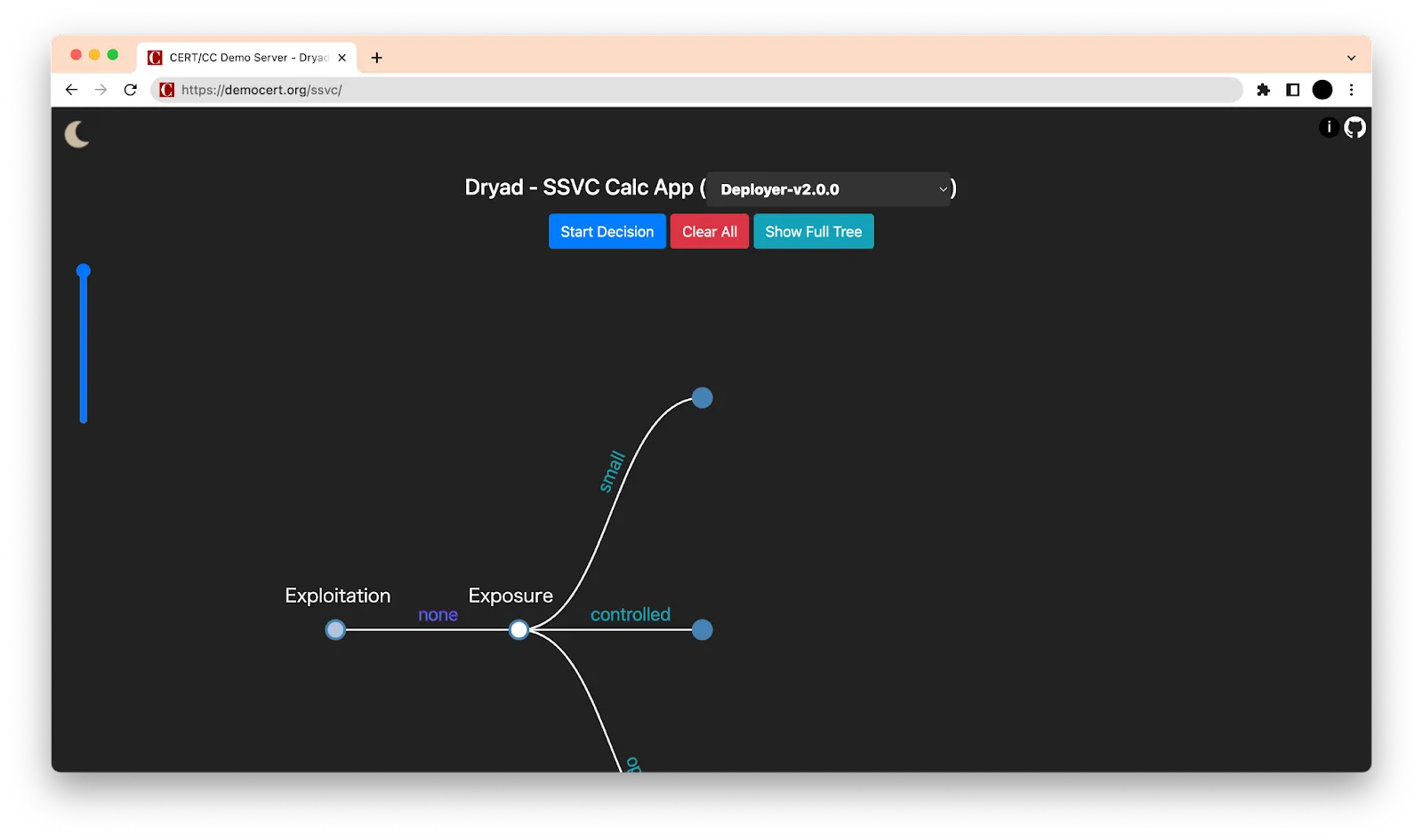Open Chrome's three-dot menu
1423x840 pixels.
tap(1353, 90)
